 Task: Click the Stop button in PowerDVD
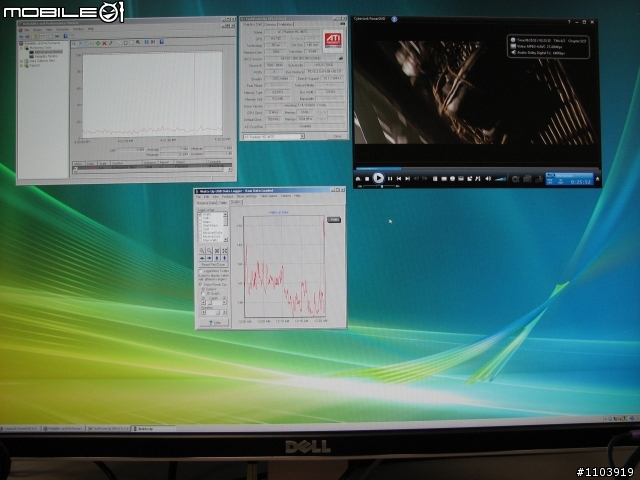click(367, 179)
